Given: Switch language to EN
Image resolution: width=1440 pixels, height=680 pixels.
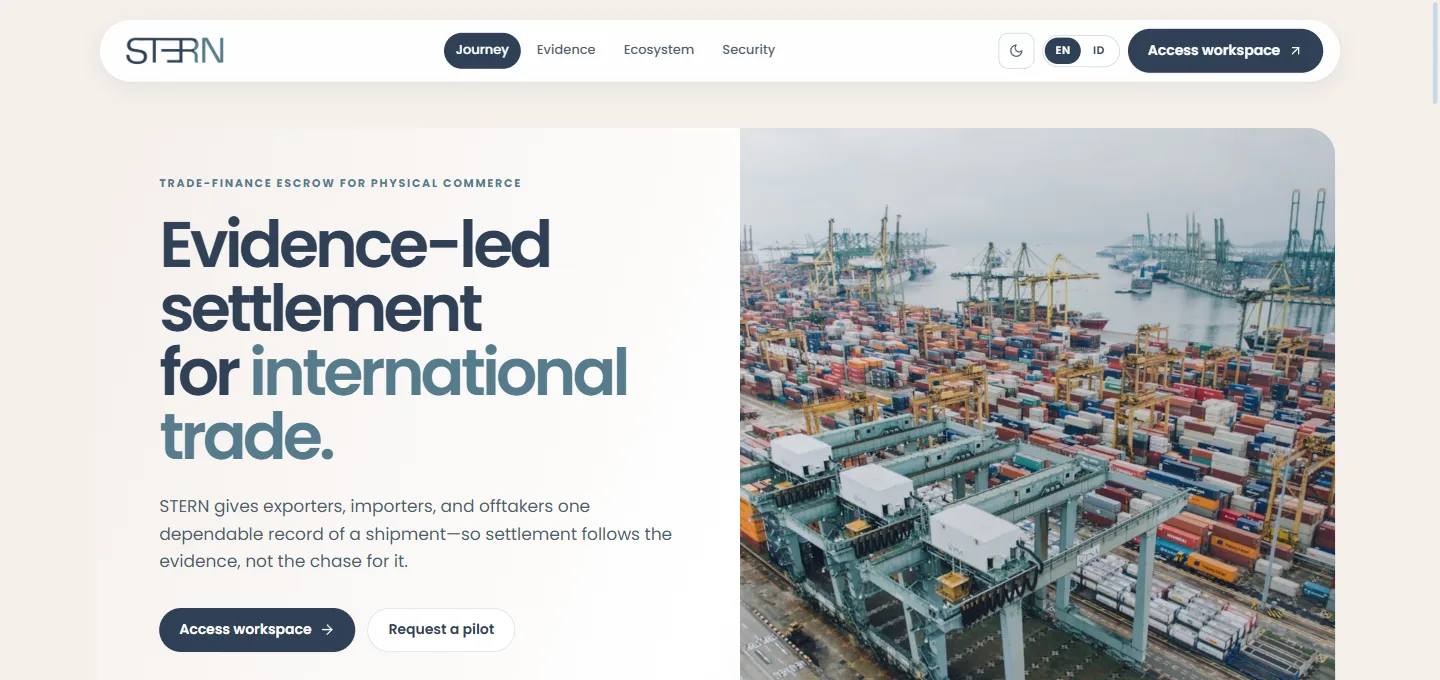Looking at the screenshot, I should pyautogui.click(x=1062, y=50).
